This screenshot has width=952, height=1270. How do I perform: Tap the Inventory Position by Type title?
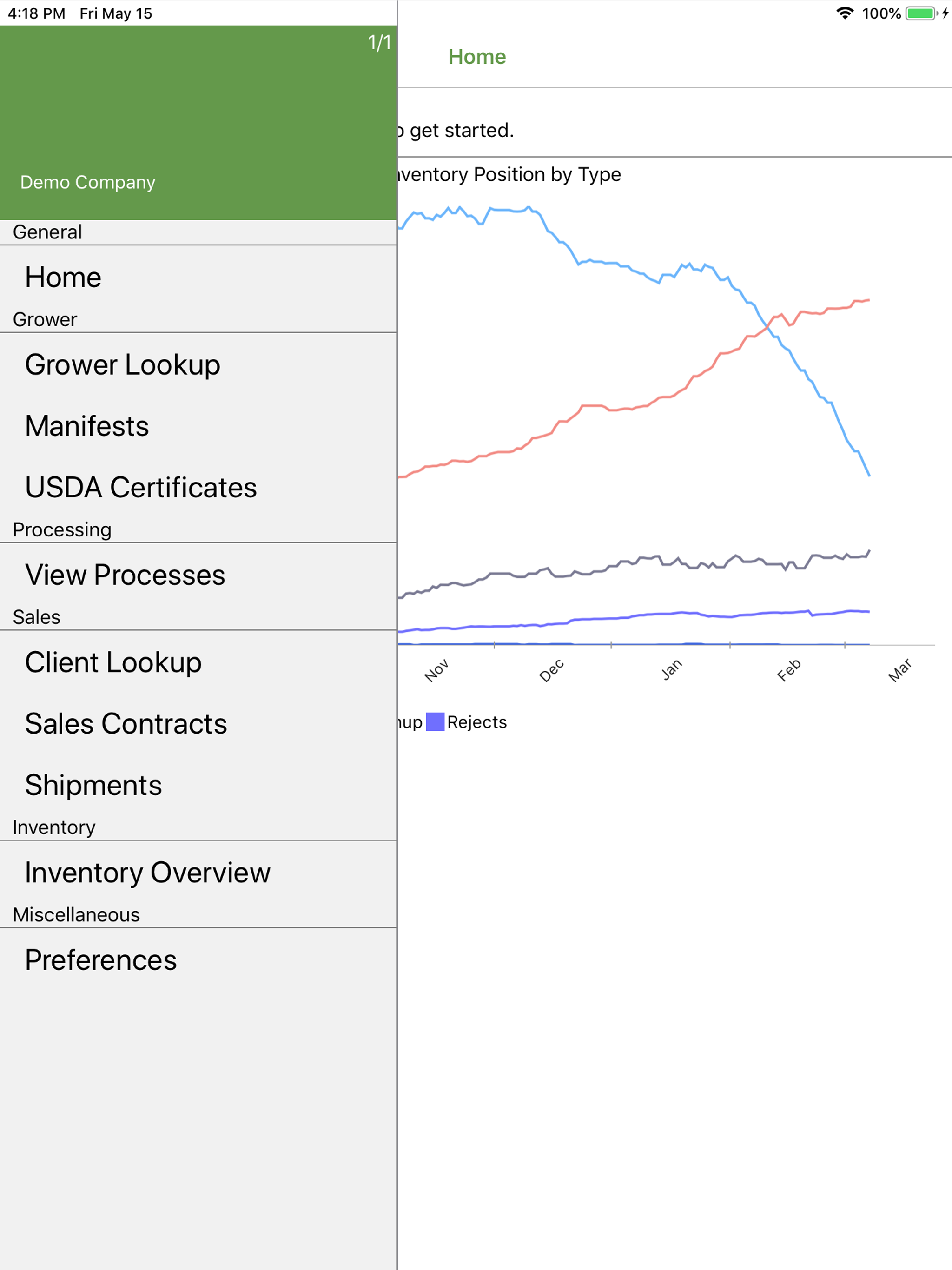509,174
